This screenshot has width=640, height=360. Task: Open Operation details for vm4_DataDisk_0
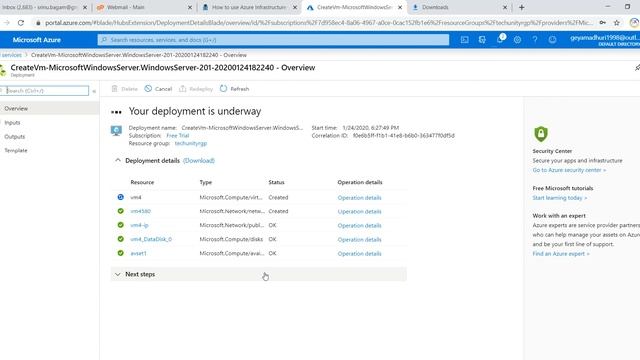pyautogui.click(x=359, y=240)
